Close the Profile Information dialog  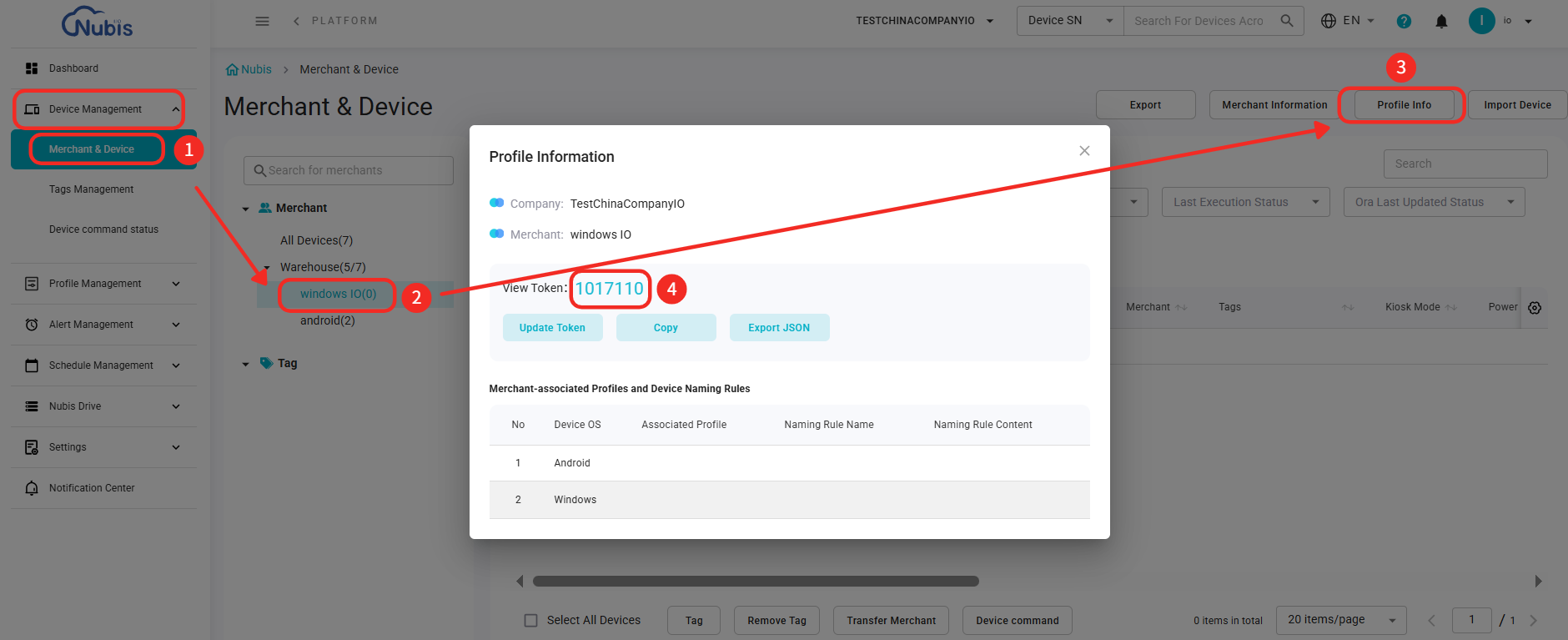coord(1084,151)
